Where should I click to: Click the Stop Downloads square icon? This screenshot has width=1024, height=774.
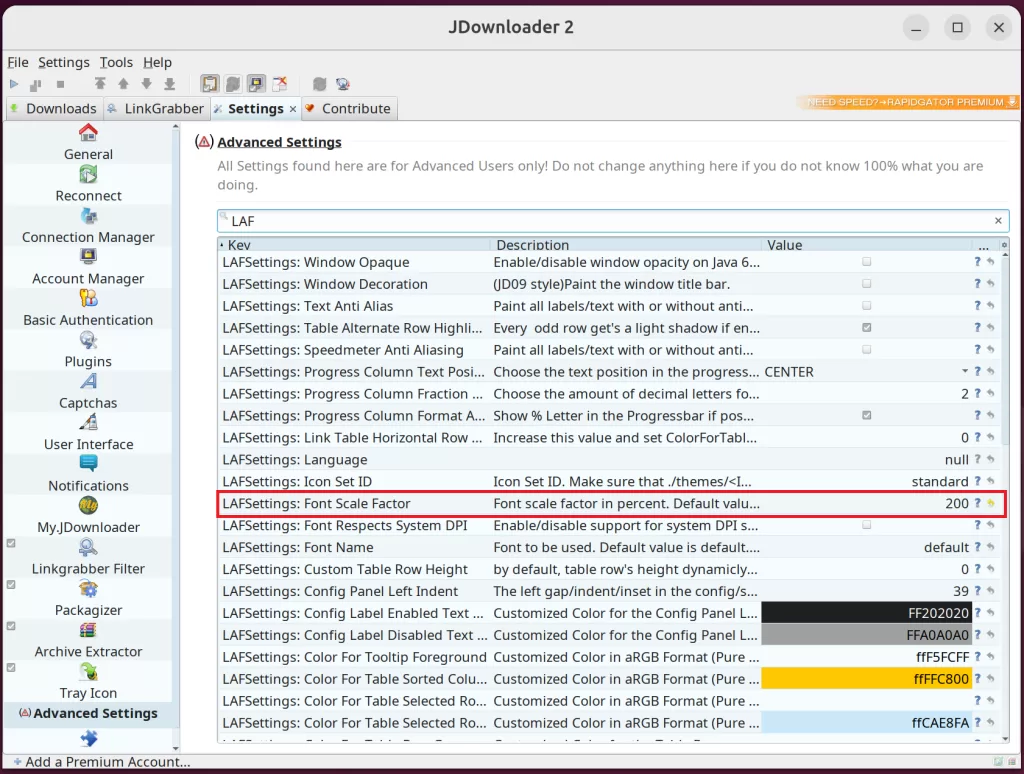(60, 85)
